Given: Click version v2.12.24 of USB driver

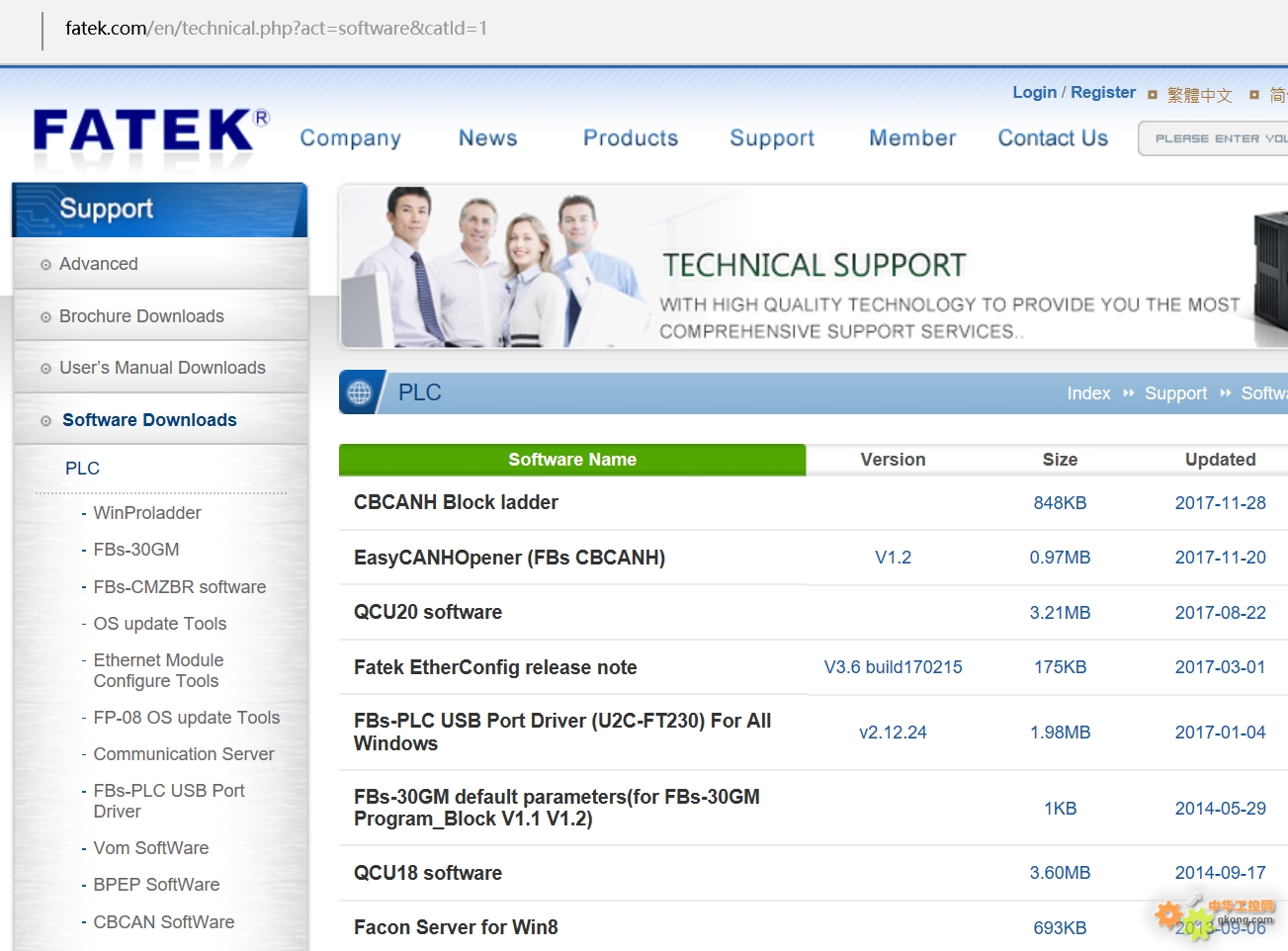Looking at the screenshot, I should 893,733.
